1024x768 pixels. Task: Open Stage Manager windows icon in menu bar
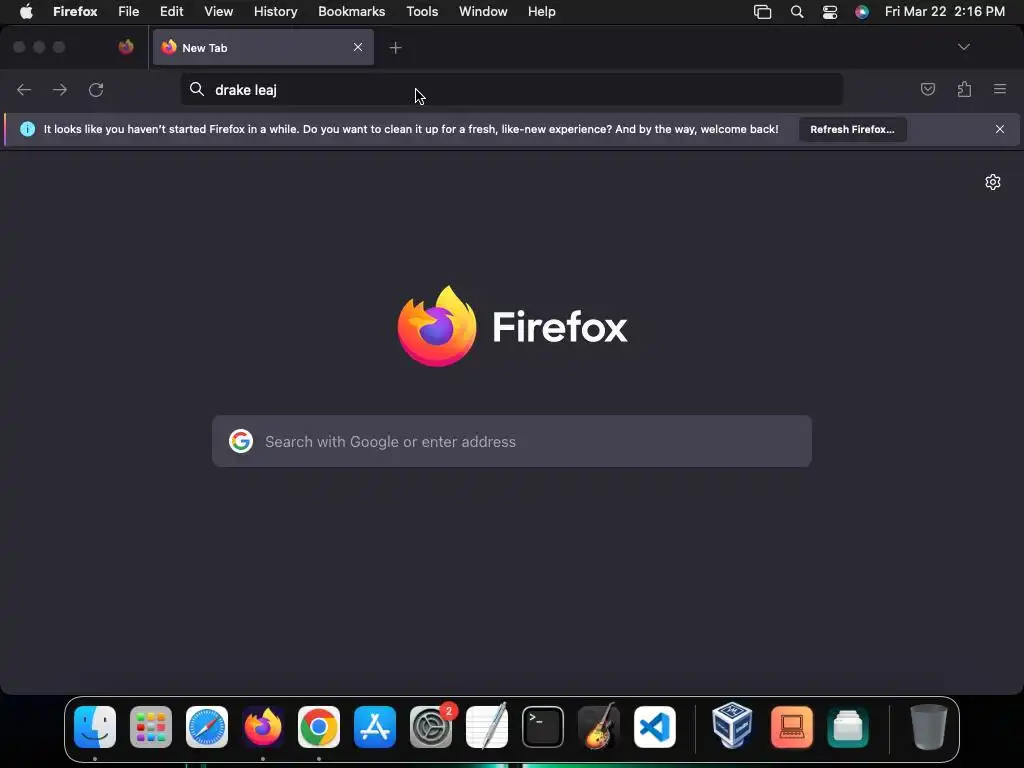point(763,12)
